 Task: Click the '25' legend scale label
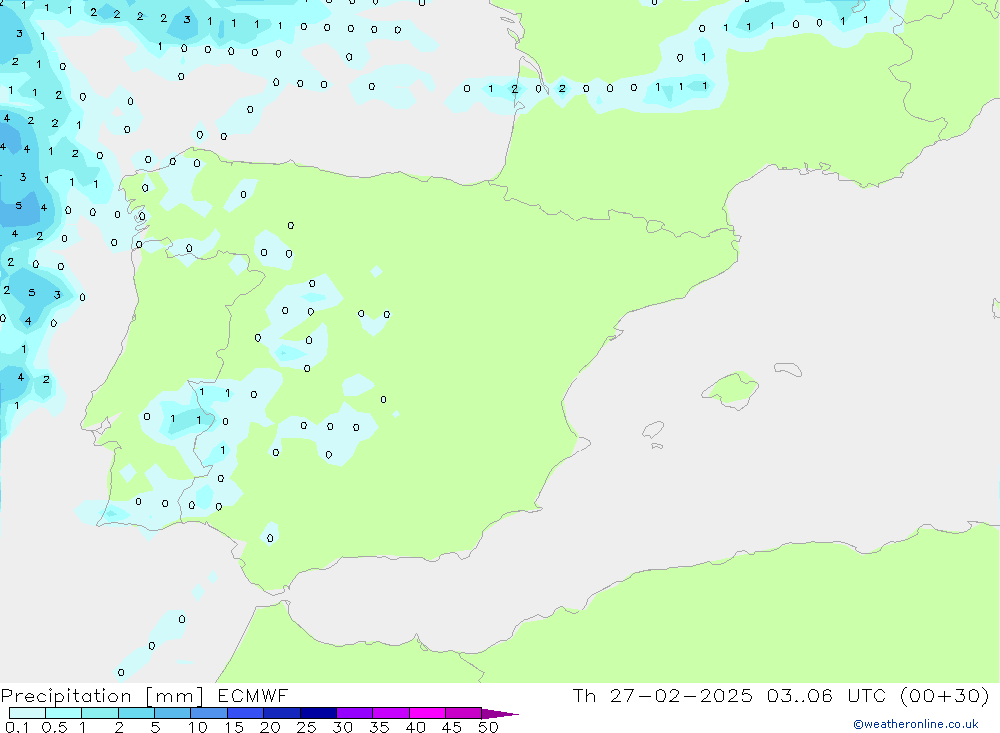pos(307,727)
